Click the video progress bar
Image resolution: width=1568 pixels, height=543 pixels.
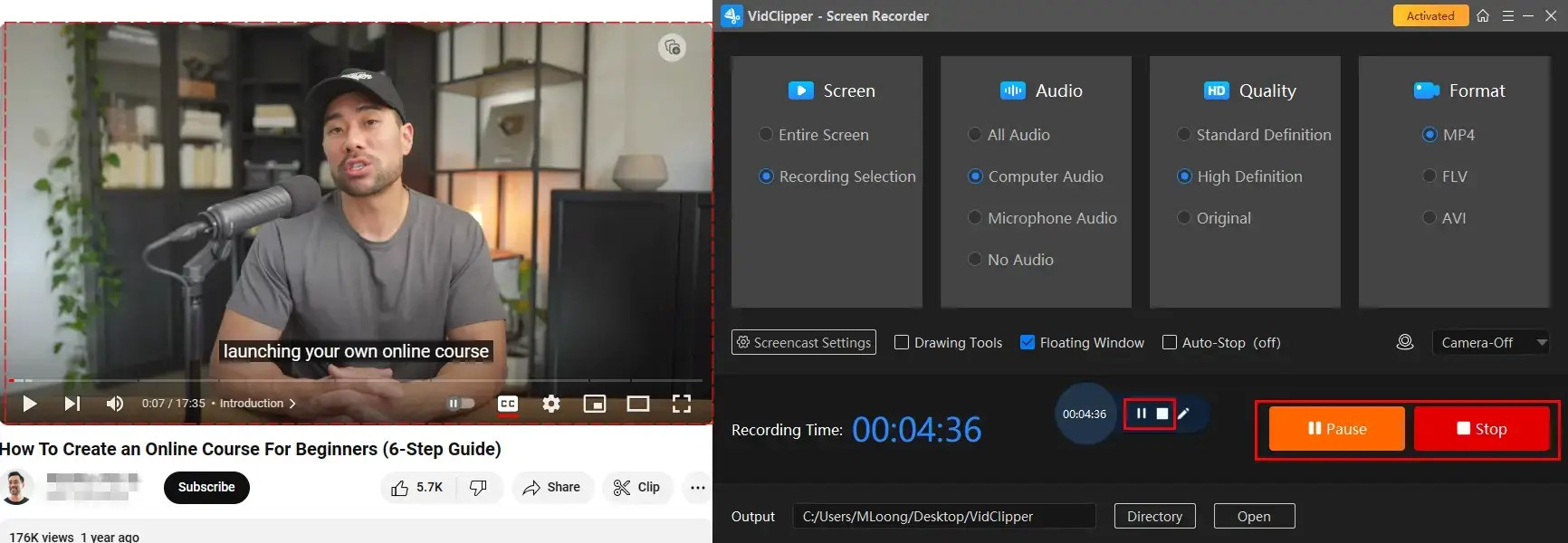click(355, 380)
